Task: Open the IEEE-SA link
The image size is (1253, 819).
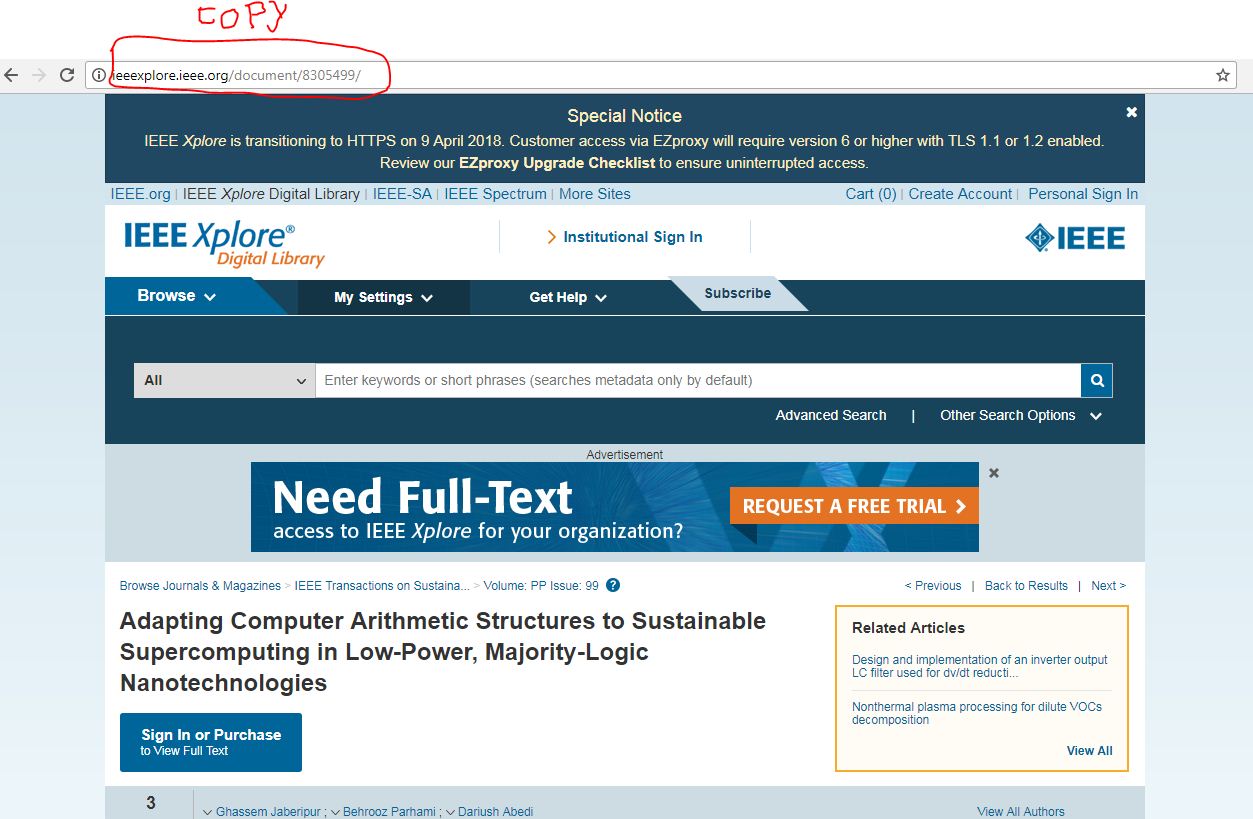Action: 402,194
